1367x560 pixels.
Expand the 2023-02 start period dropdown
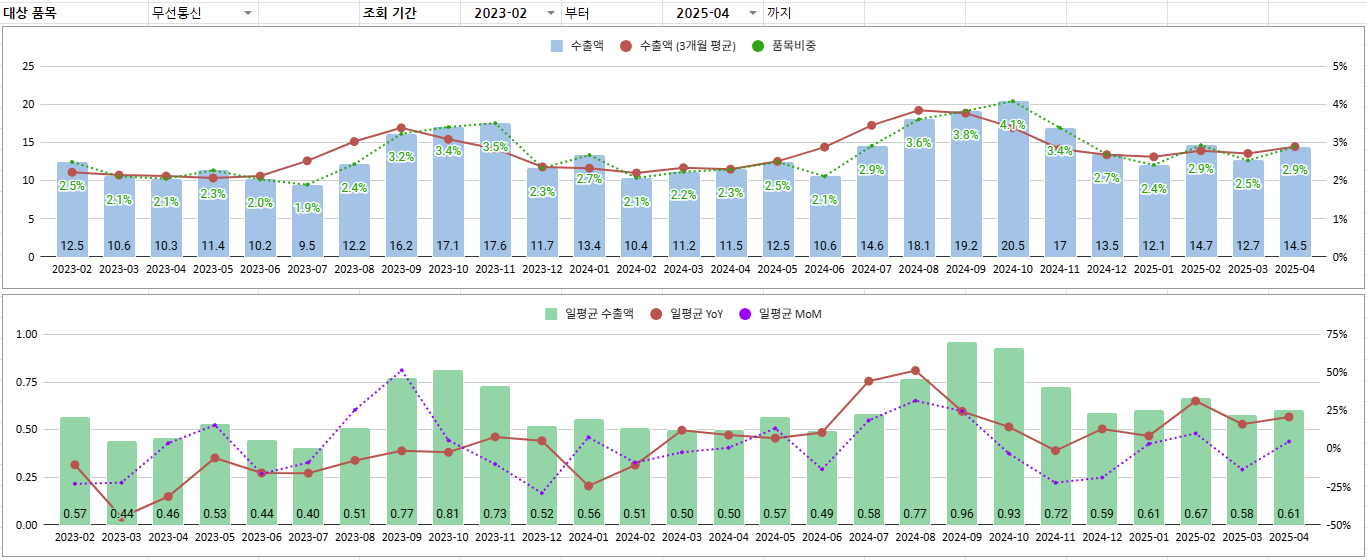(550, 13)
